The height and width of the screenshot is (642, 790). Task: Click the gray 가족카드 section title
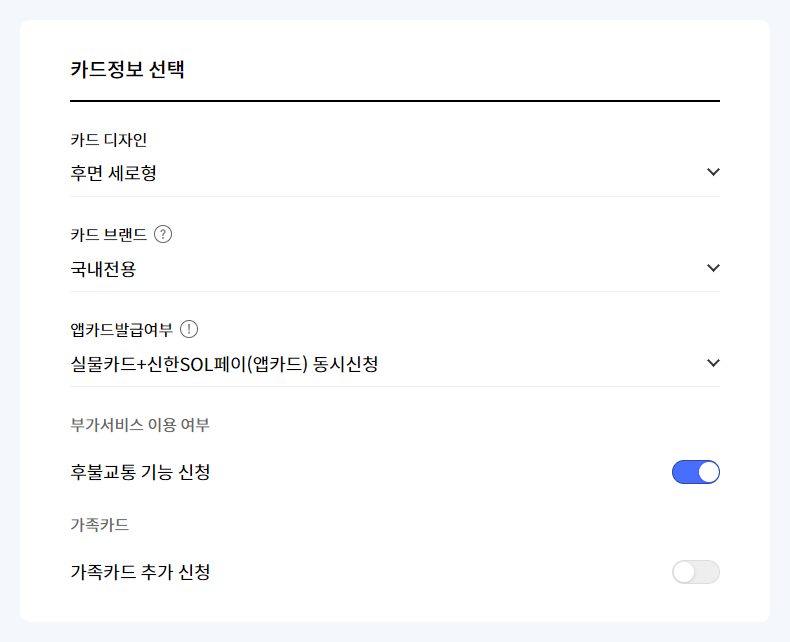tap(99, 525)
